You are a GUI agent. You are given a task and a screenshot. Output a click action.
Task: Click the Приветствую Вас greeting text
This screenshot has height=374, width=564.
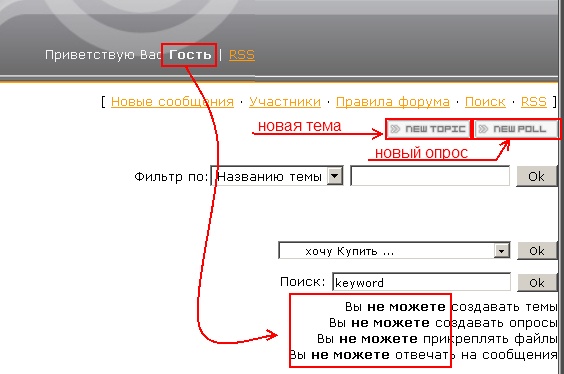[x=103, y=55]
